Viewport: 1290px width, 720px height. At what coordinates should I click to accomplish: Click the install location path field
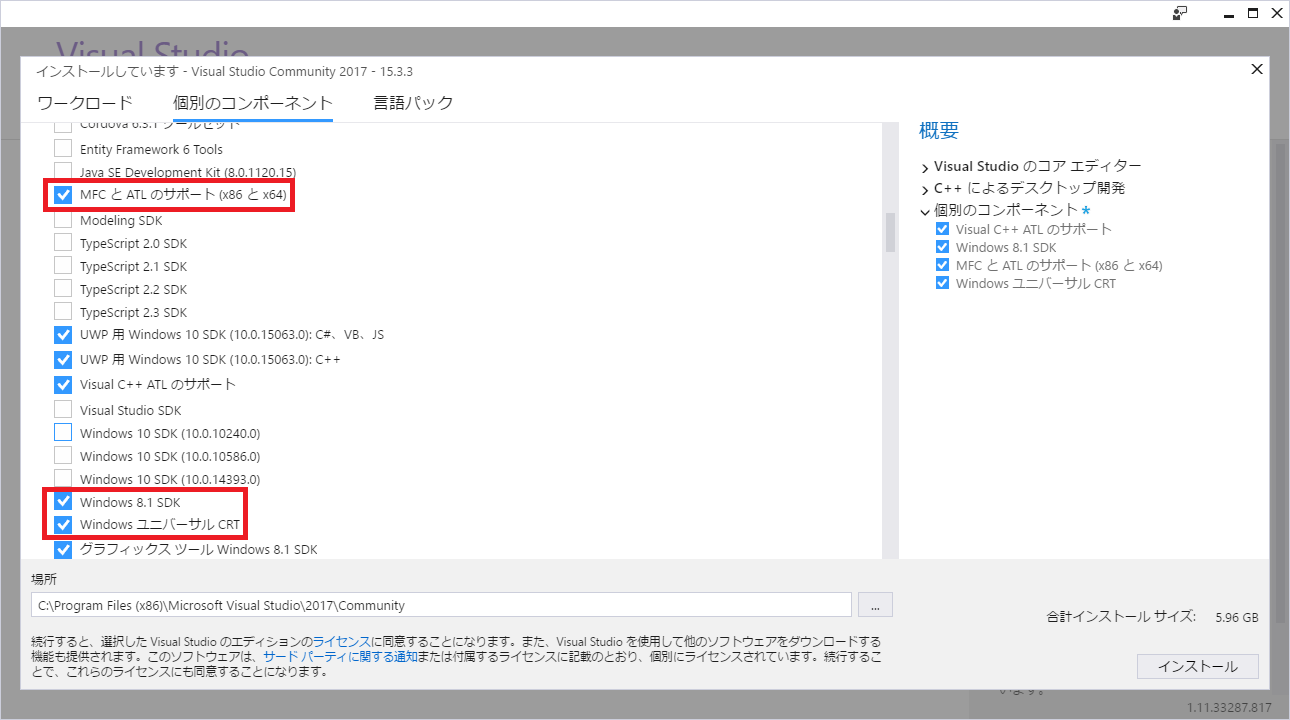pos(441,605)
